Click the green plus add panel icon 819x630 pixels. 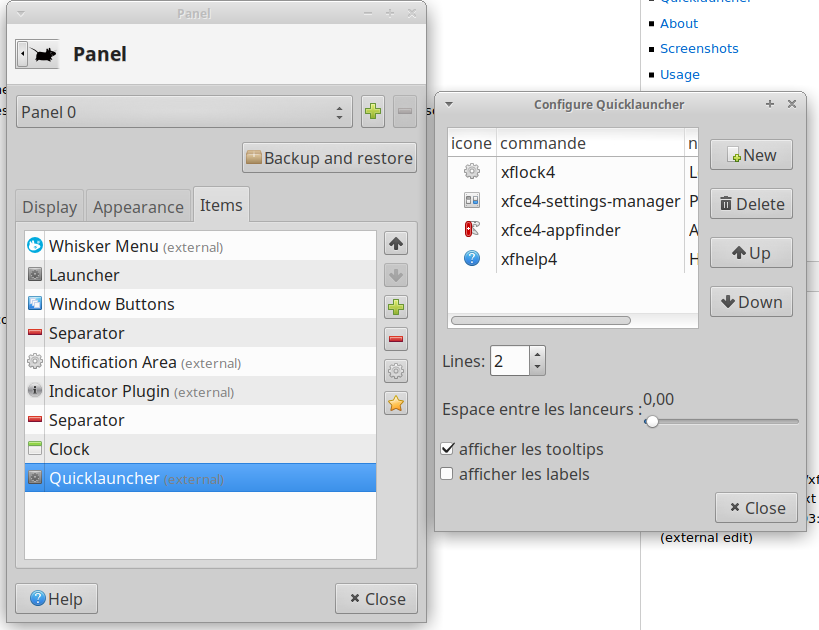tap(372, 112)
